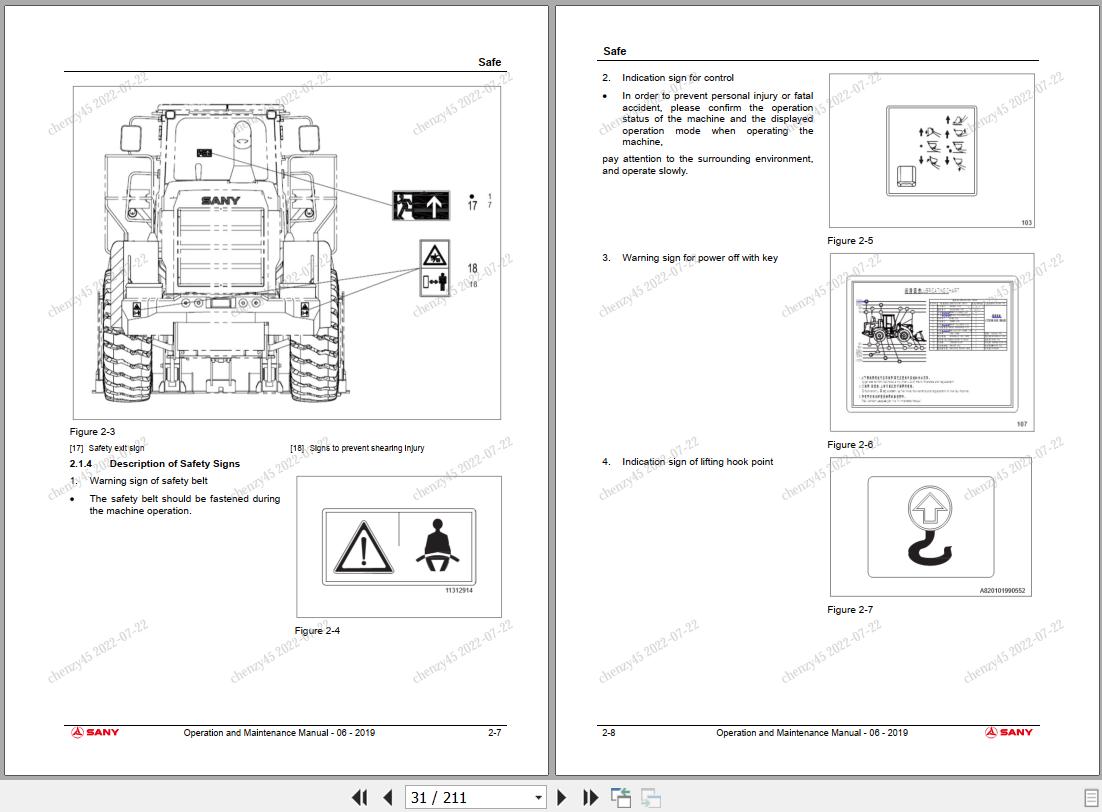Click the 'Figure 2-7' caption
Image resolution: width=1102 pixels, height=812 pixels.
click(x=850, y=610)
